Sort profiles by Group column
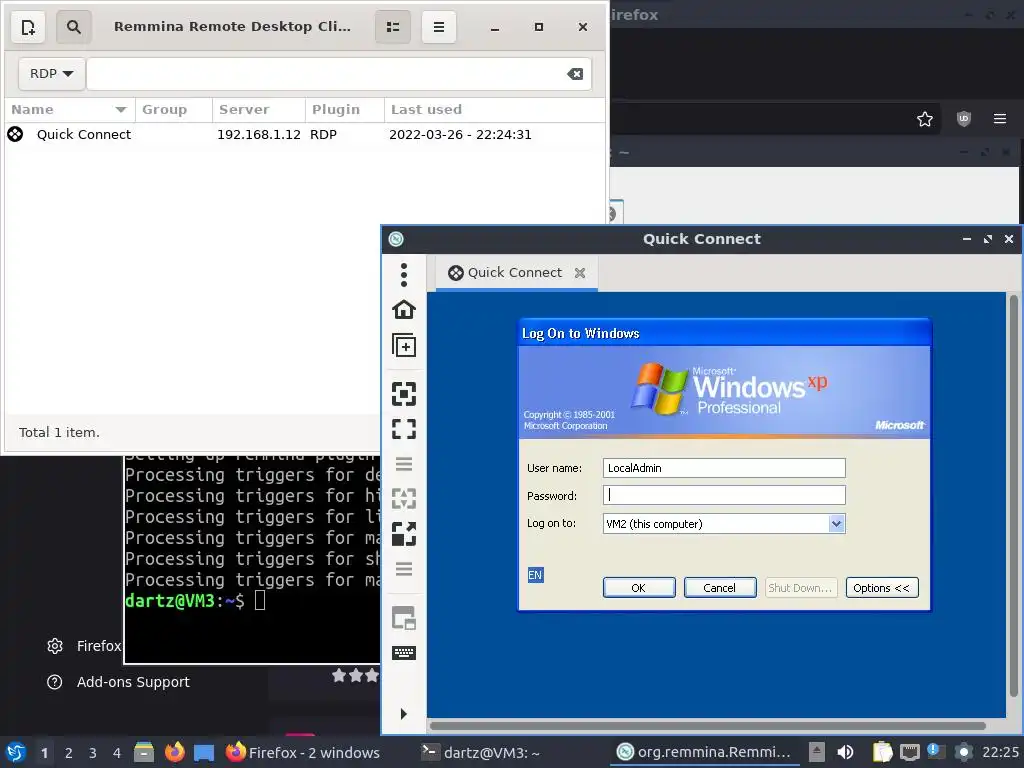The image size is (1024, 768). tap(174, 110)
